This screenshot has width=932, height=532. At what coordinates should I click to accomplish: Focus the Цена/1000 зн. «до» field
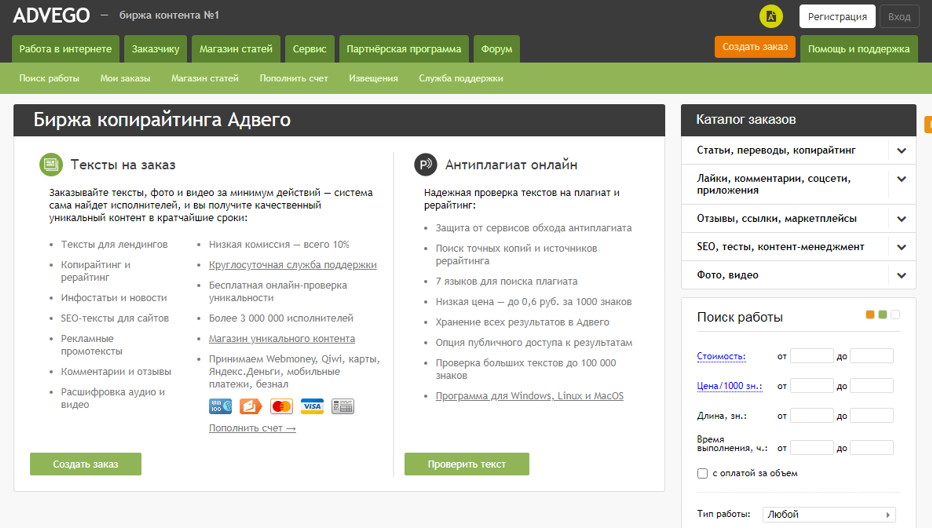[872, 386]
